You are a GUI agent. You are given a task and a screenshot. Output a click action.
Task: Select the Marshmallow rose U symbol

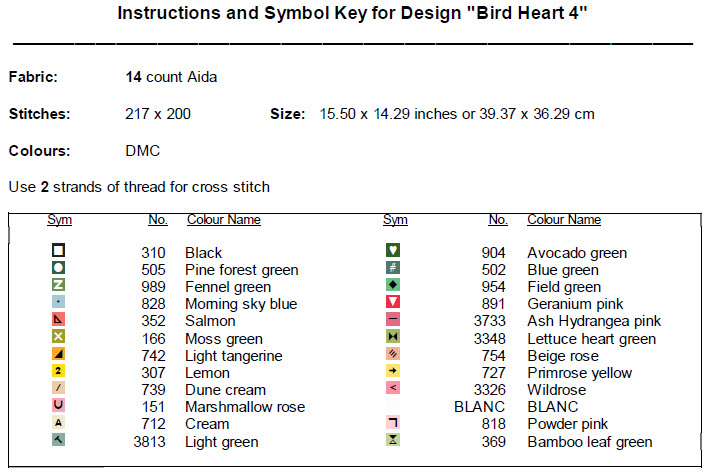[59, 405]
